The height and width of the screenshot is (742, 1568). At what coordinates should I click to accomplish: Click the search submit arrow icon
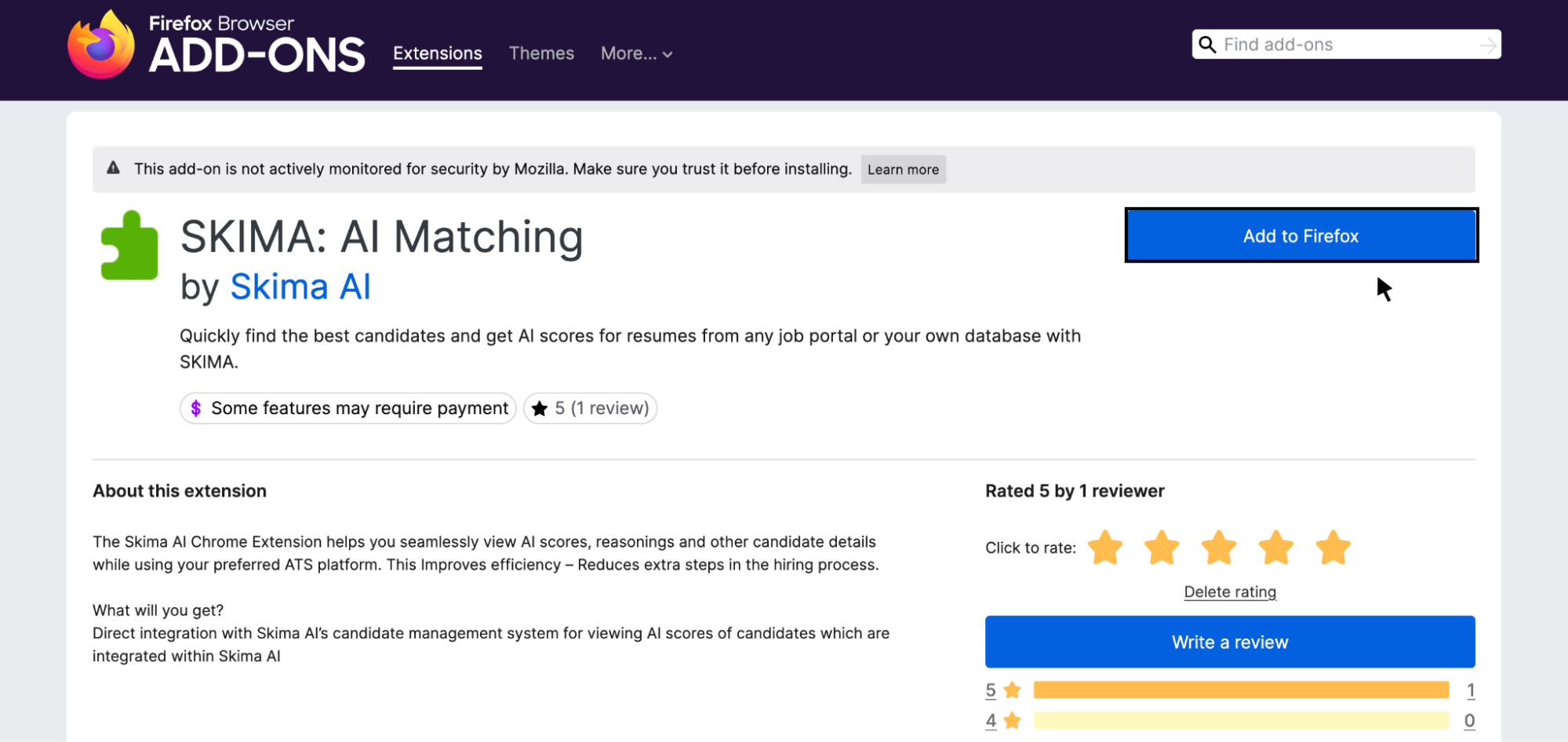pyautogui.click(x=1486, y=45)
